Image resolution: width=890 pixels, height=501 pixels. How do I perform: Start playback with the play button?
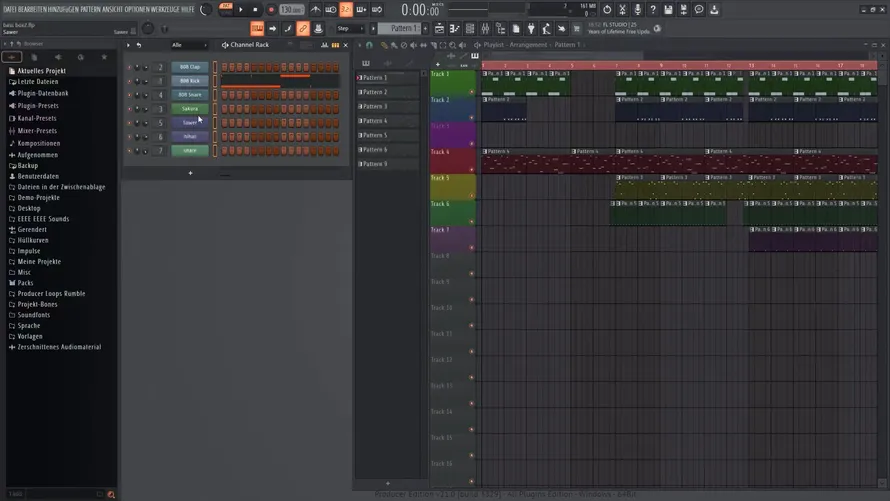click(241, 10)
